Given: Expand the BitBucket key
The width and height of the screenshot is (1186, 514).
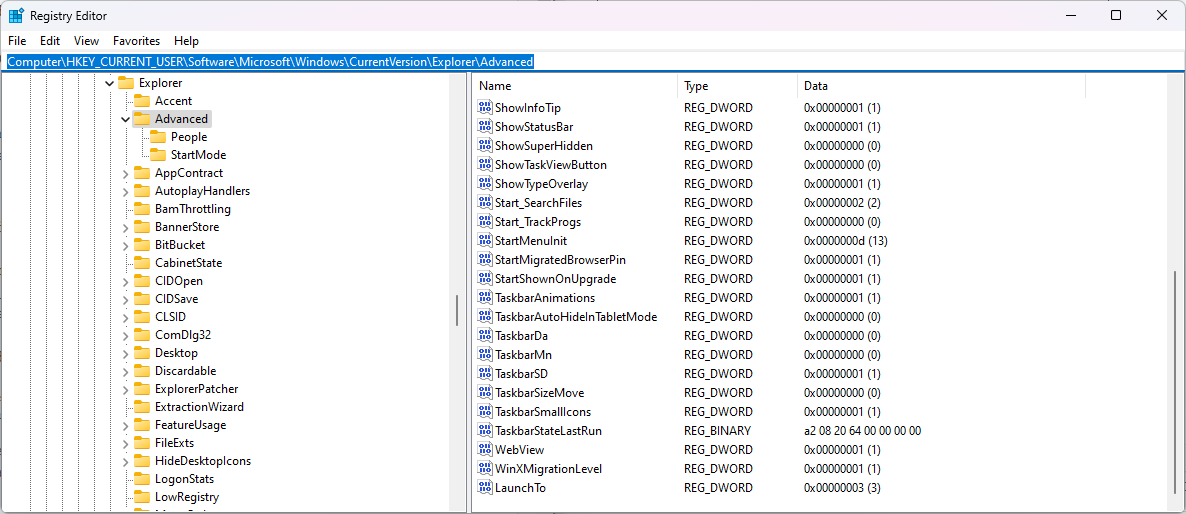Looking at the screenshot, I should tap(126, 245).
